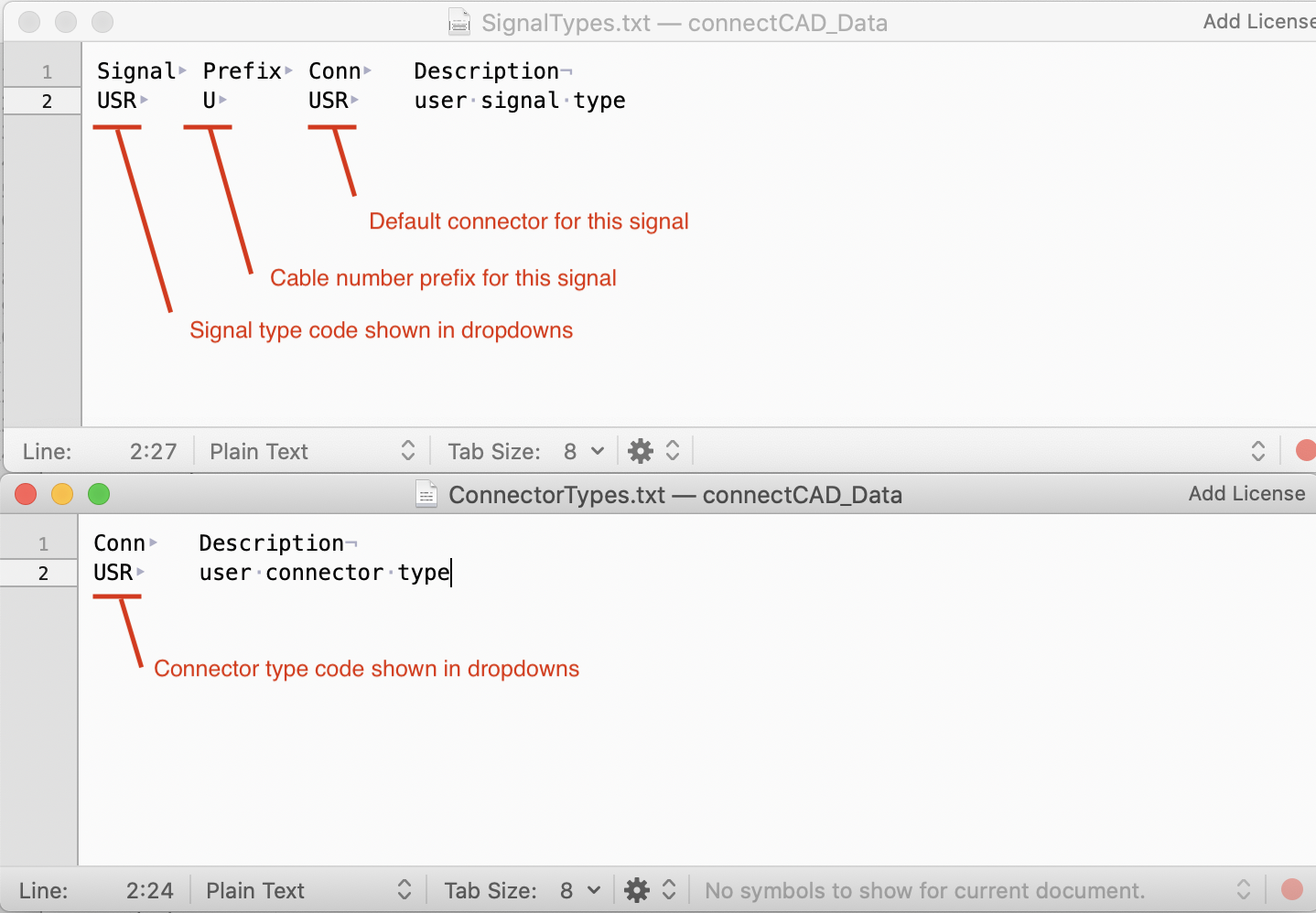1316x913 pixels.
Task: Click the SignalTypes.txt document icon in title bar
Action: click(459, 22)
